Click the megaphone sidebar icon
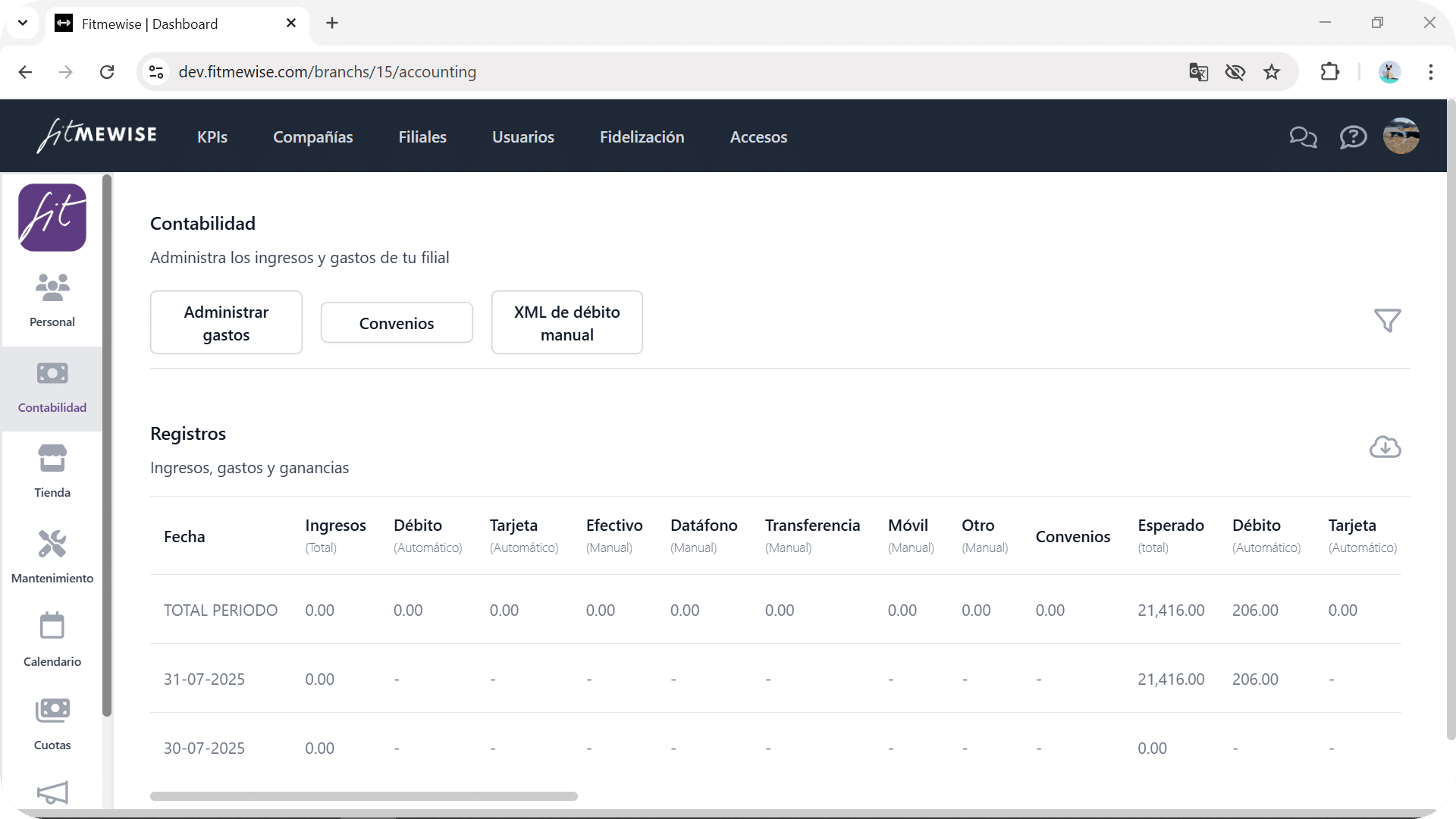The width and height of the screenshot is (1456, 819). (x=52, y=792)
